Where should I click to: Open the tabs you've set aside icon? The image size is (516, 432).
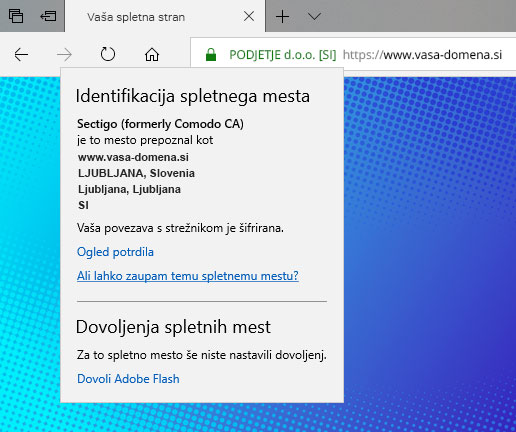click(16, 16)
